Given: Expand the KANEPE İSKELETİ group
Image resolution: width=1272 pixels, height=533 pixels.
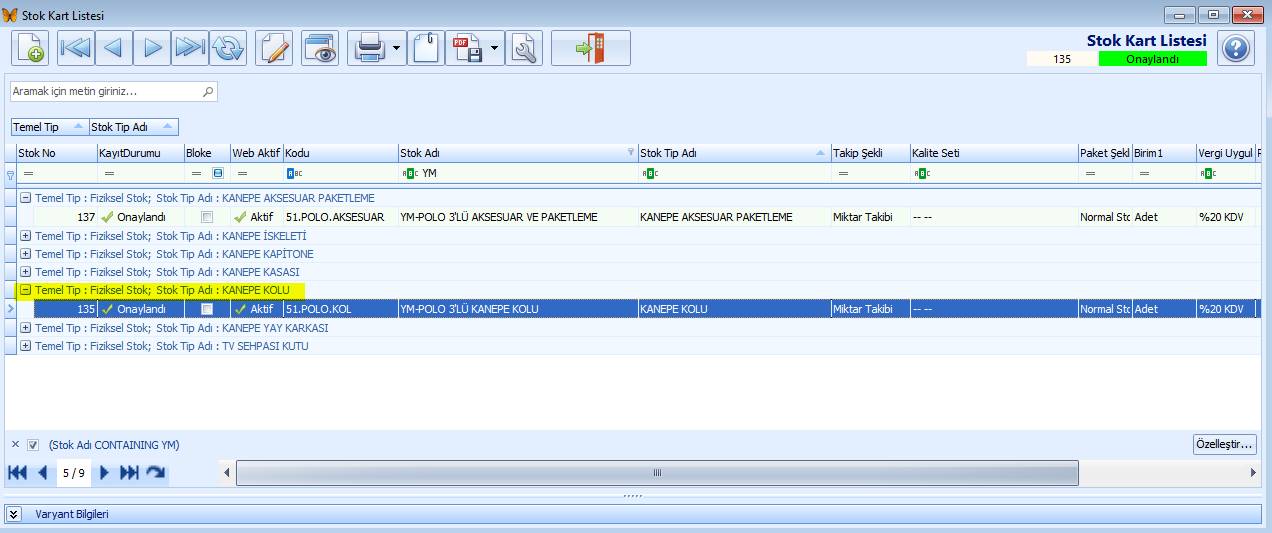Looking at the screenshot, I should (x=26, y=236).
